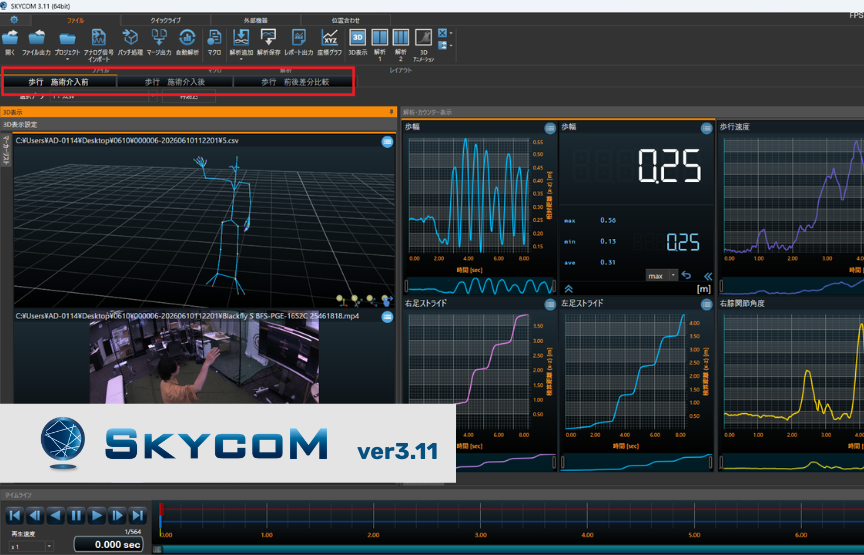This screenshot has width=864, height=555.
Task: Open the vertical マーカーリスト side tab
Action: click(x=6, y=152)
